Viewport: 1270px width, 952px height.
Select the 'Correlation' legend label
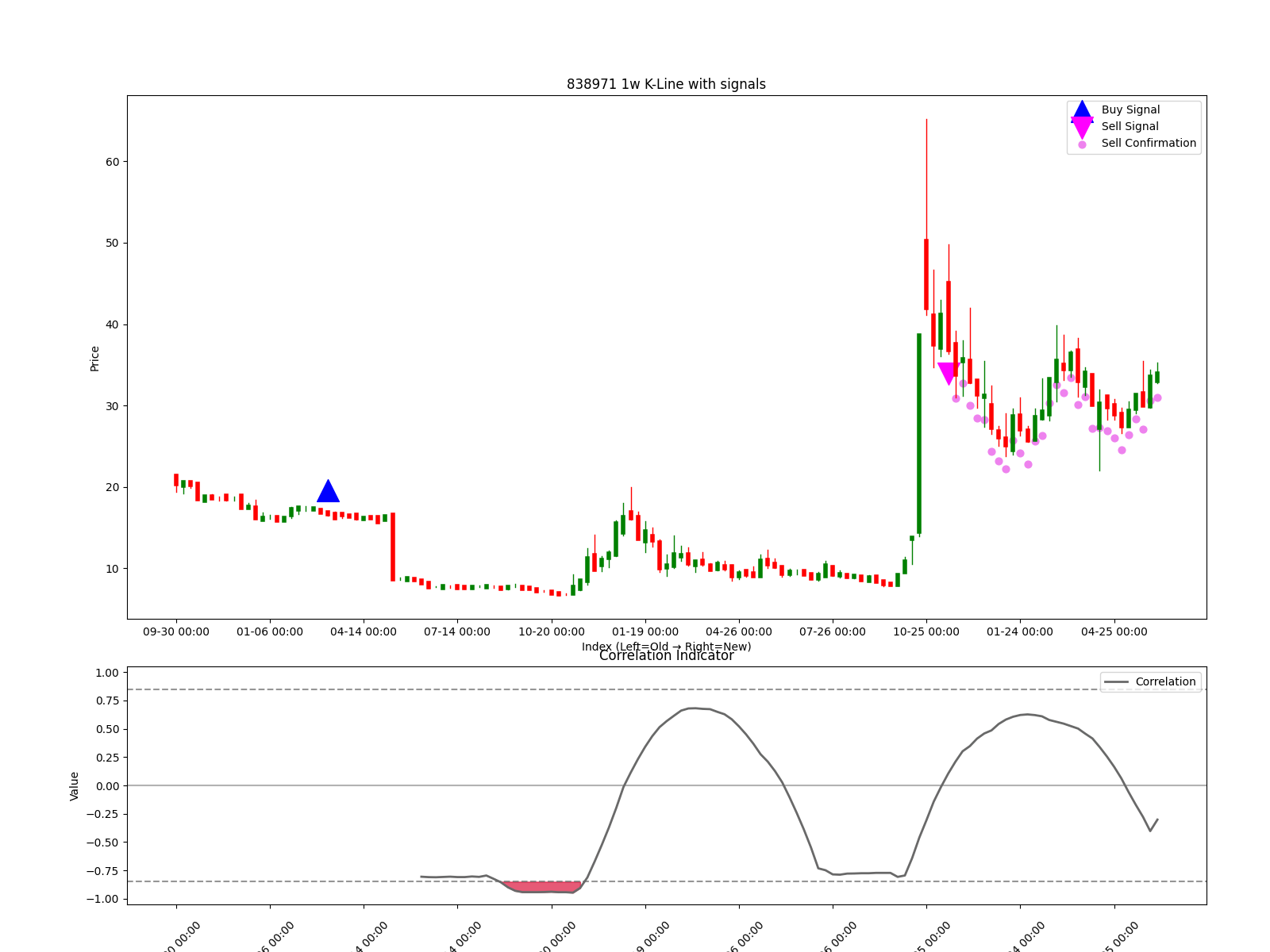point(1165,682)
